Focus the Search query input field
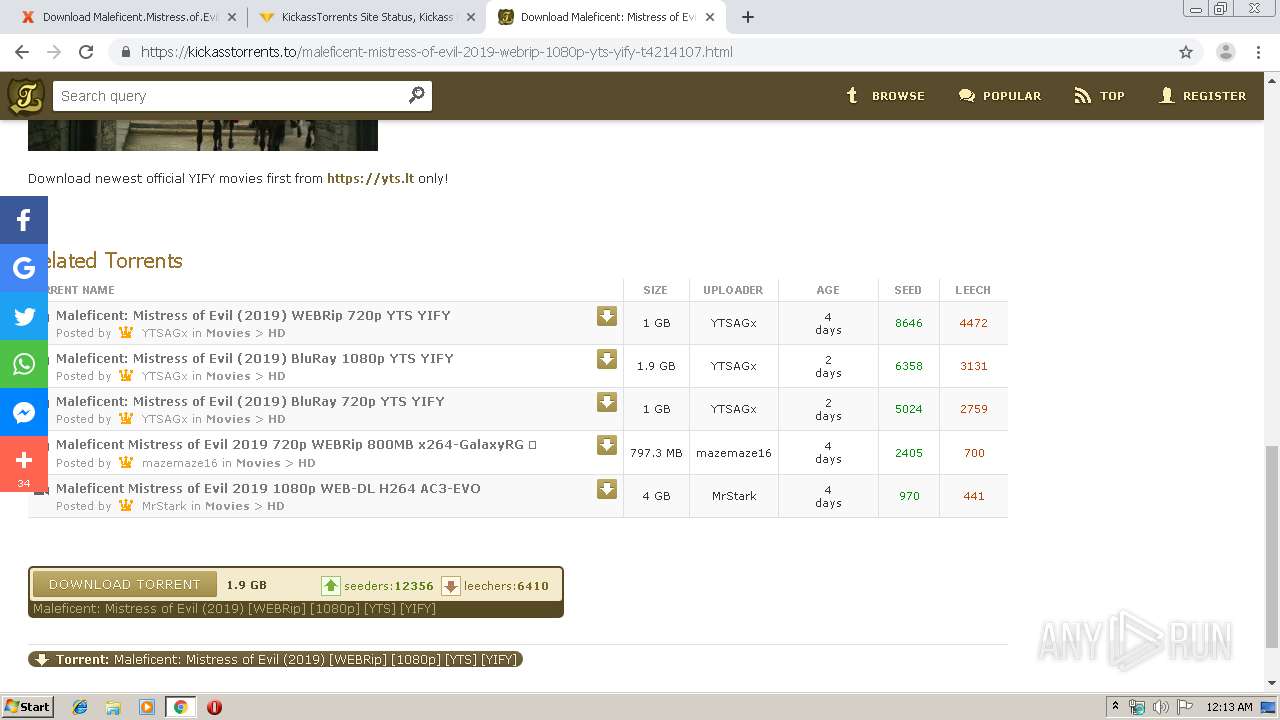The height and width of the screenshot is (720, 1280). pos(230,96)
